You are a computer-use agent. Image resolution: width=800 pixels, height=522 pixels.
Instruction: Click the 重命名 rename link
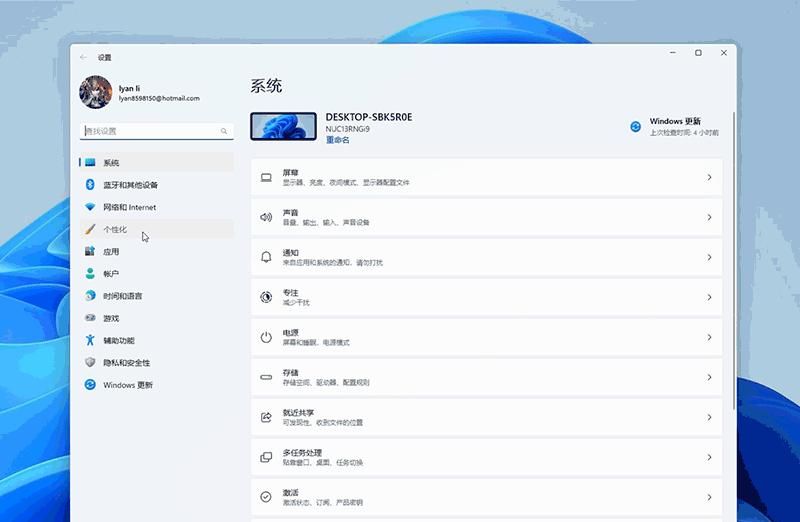point(338,140)
